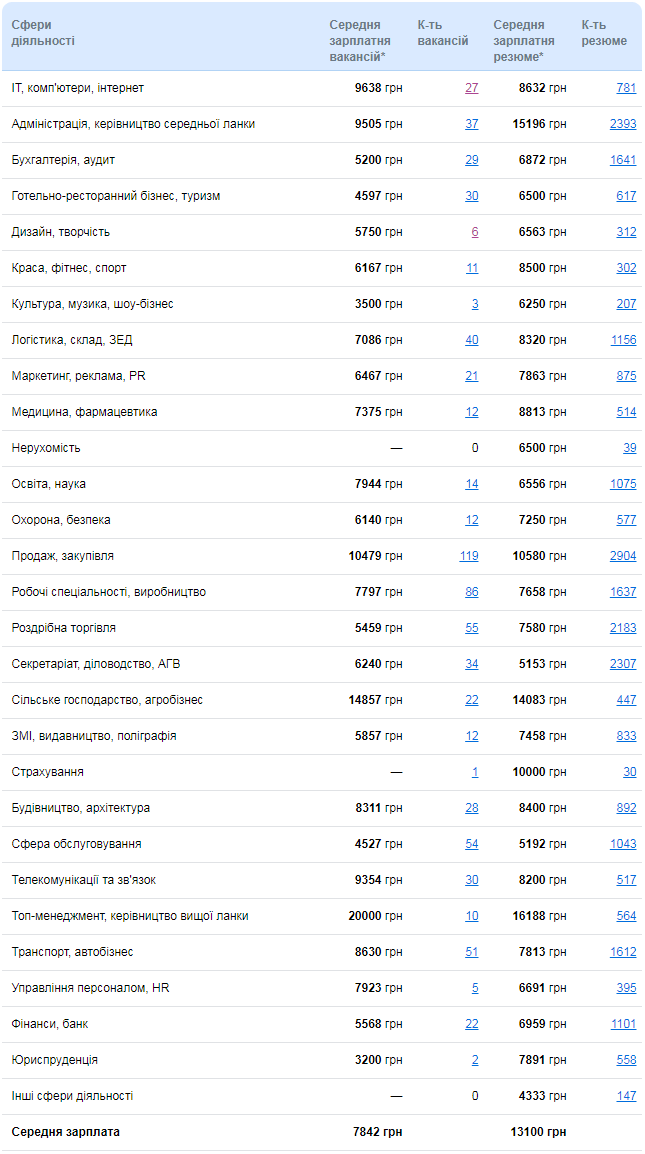Screen dimensions: 645x1154
Task: Open 147 resumes for Інші сфери діяльності
Action: coord(626,1096)
